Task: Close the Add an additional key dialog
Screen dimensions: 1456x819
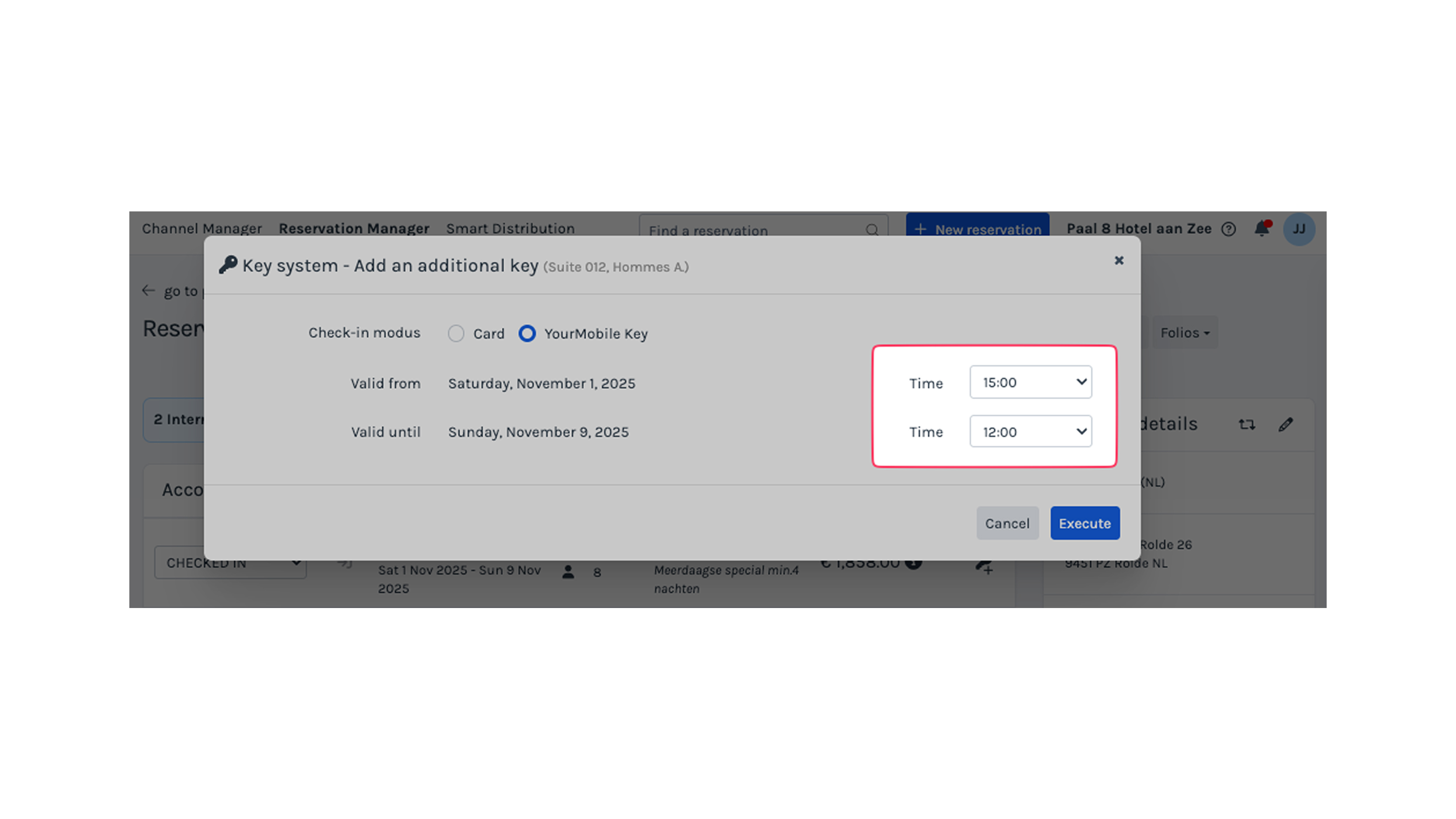Action: (1119, 260)
